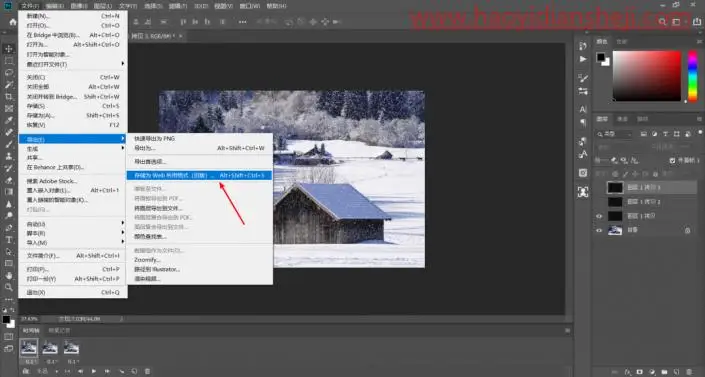This screenshot has width=705, height=377.
Task: Show the 图层 1 拷贝 2 layer
Action: (599, 202)
